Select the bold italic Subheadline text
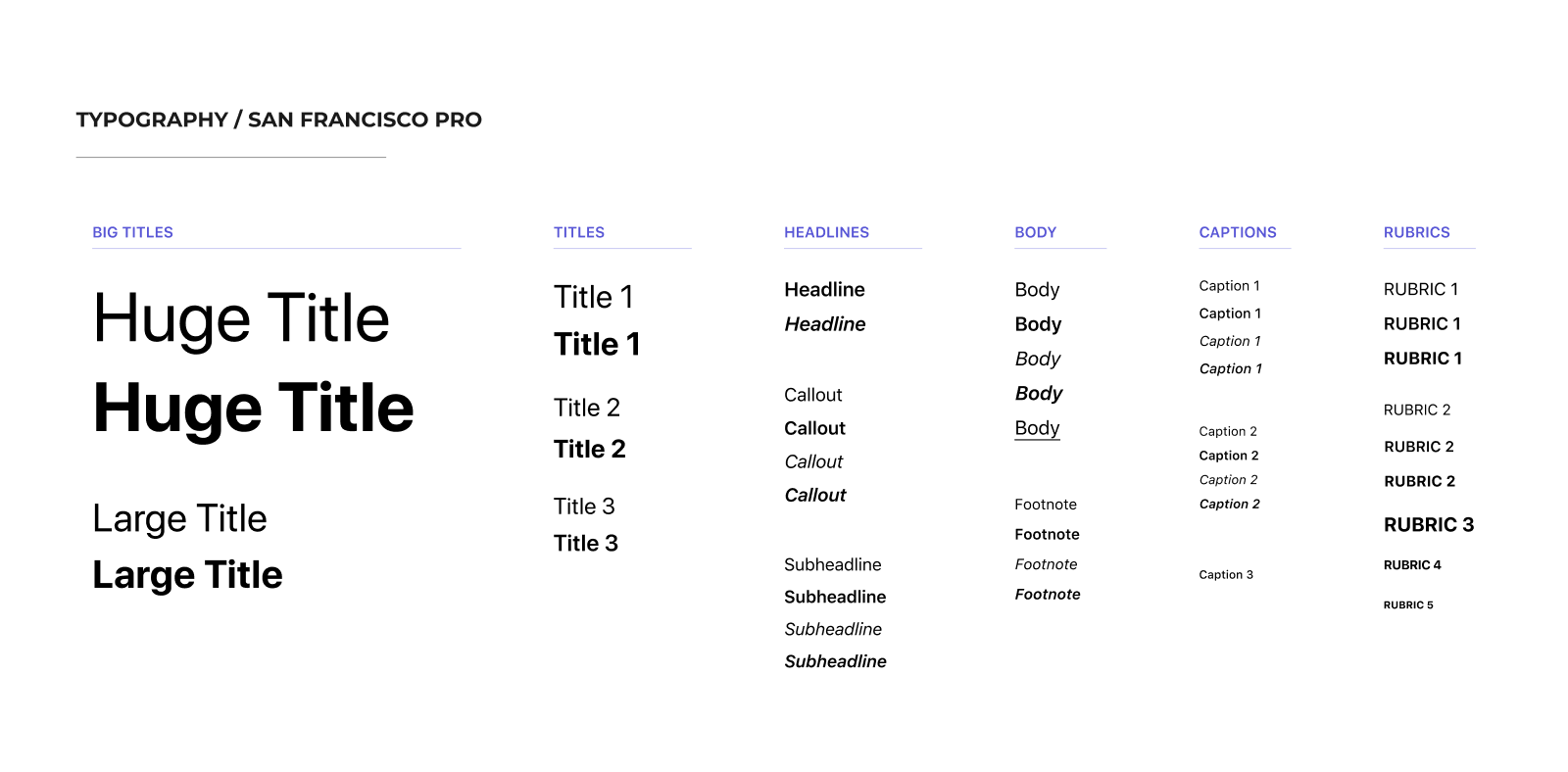Screen dimensions: 1568x772 835,661
